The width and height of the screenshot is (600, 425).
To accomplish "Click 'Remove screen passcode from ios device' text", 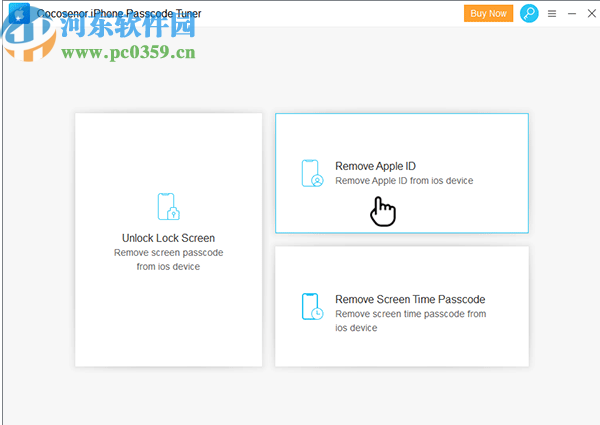I will (168, 259).
